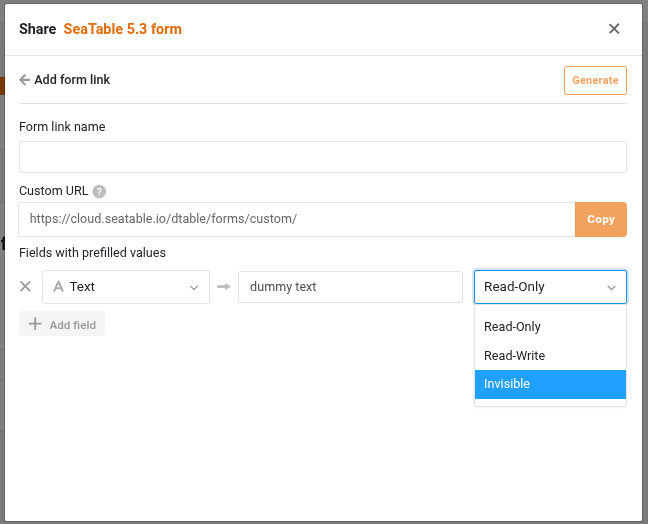Collapse the Read-Only permission dropdown
This screenshot has height=524, width=648.
pos(550,287)
